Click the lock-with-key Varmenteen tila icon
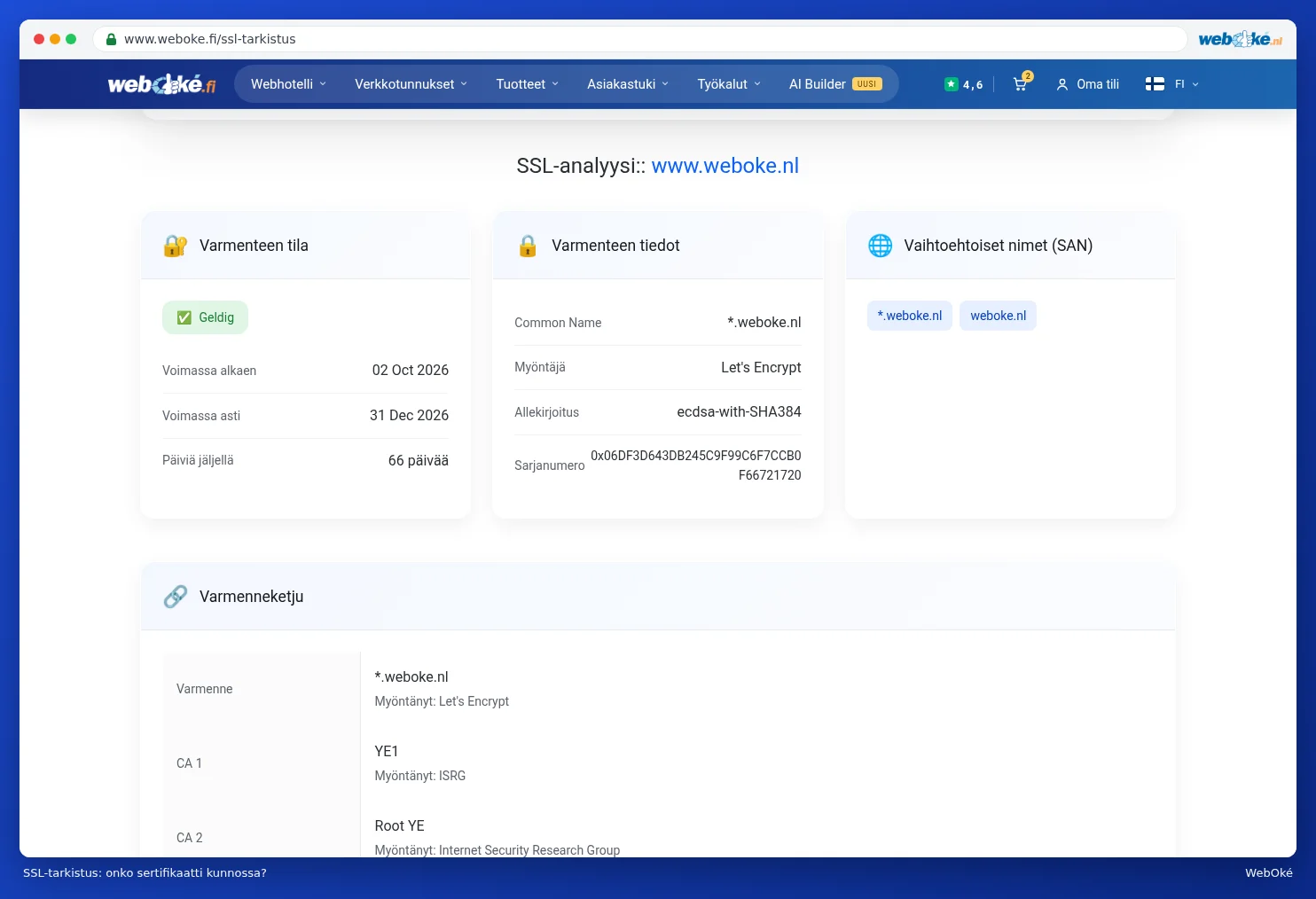Screen dimensions: 1316x899 pyautogui.click(x=176, y=246)
